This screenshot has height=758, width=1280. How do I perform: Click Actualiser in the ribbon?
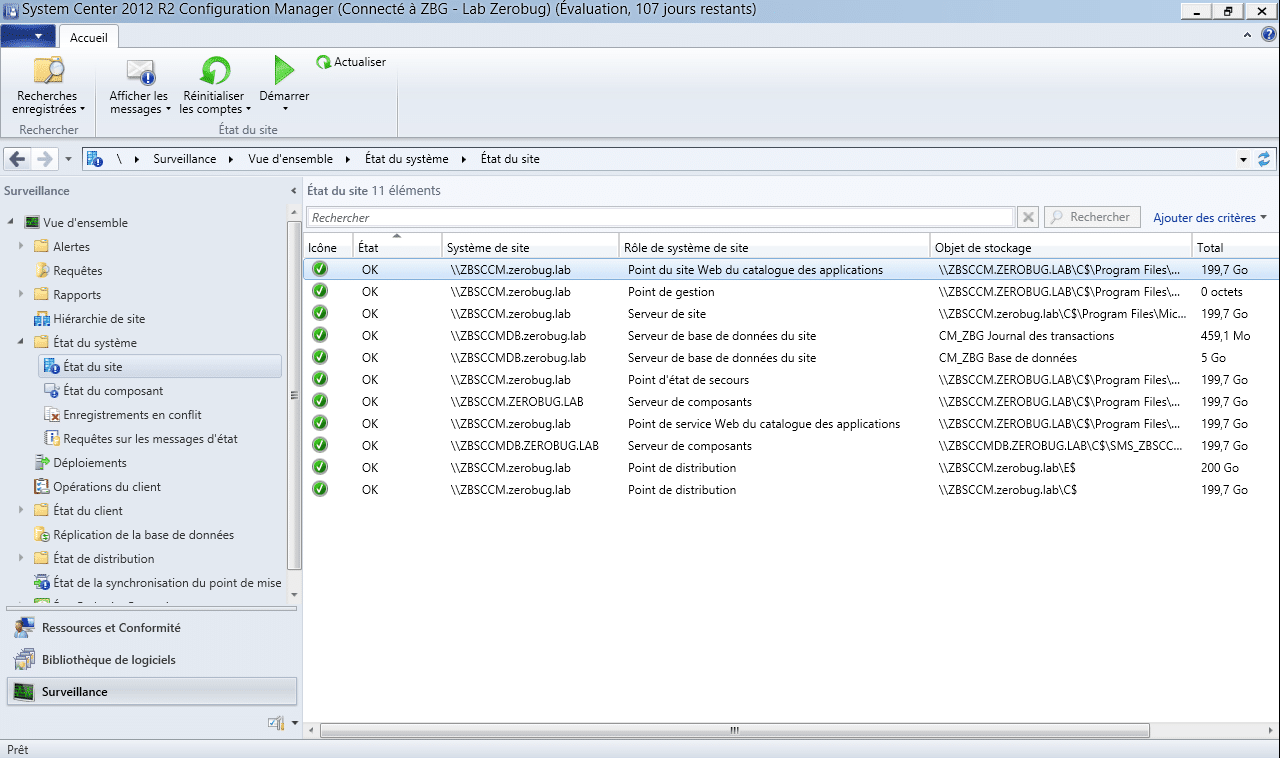351,62
